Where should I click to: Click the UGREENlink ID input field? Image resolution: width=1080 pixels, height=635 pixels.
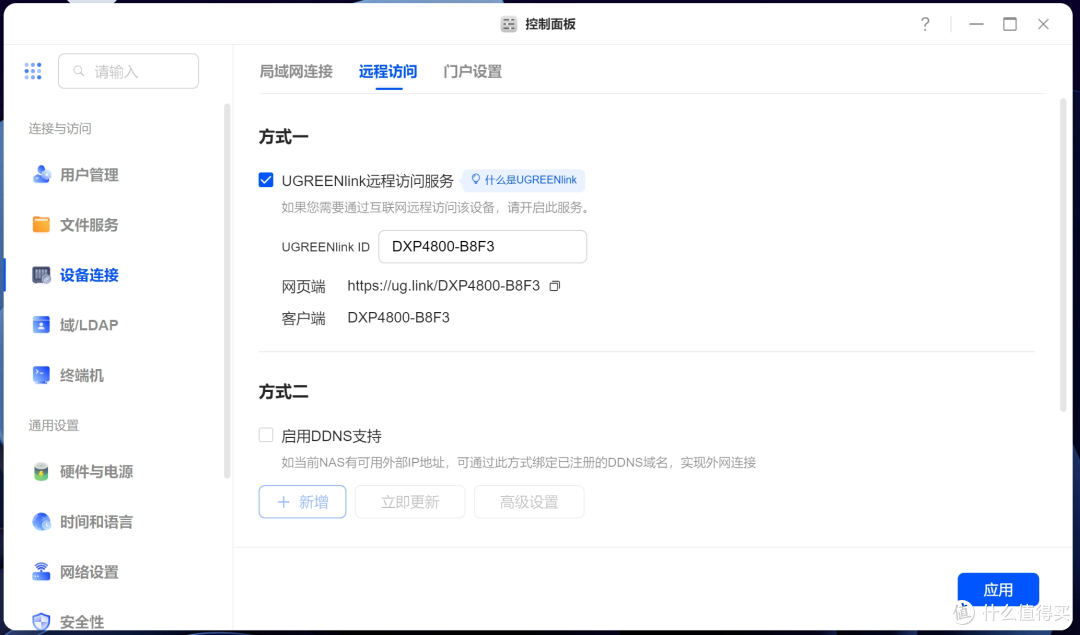coord(483,247)
